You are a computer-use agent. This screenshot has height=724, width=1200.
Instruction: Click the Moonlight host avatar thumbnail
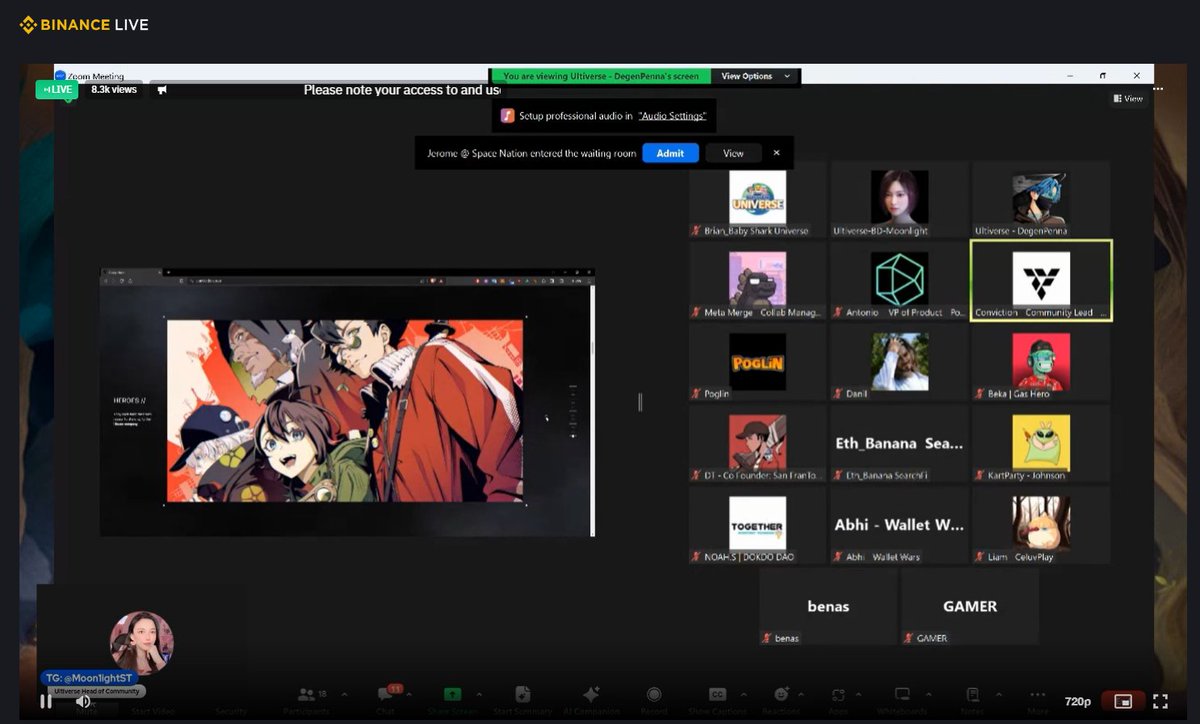[x=141, y=643]
